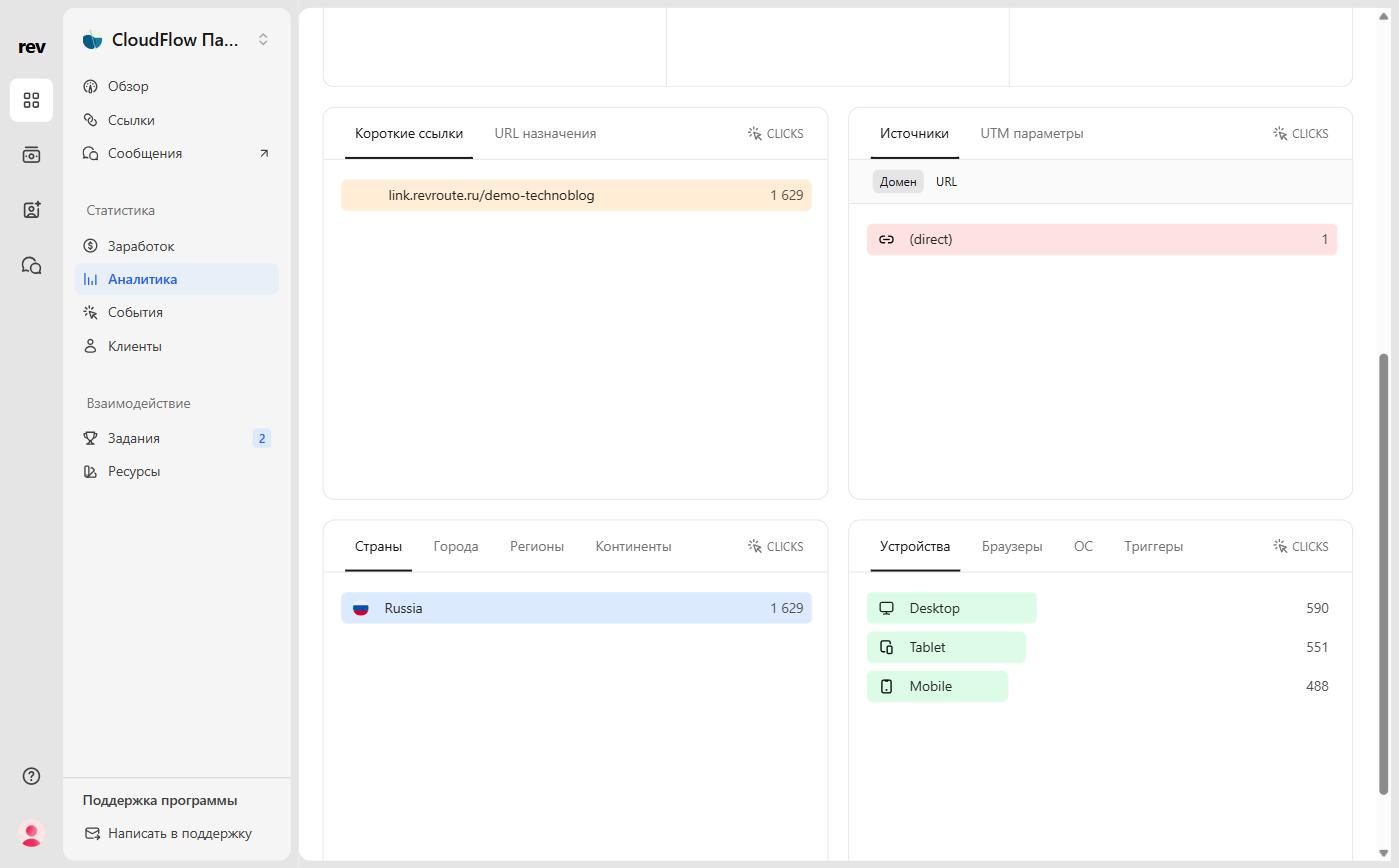
Task: Open Заработок in the sidebar
Action: 177,246
